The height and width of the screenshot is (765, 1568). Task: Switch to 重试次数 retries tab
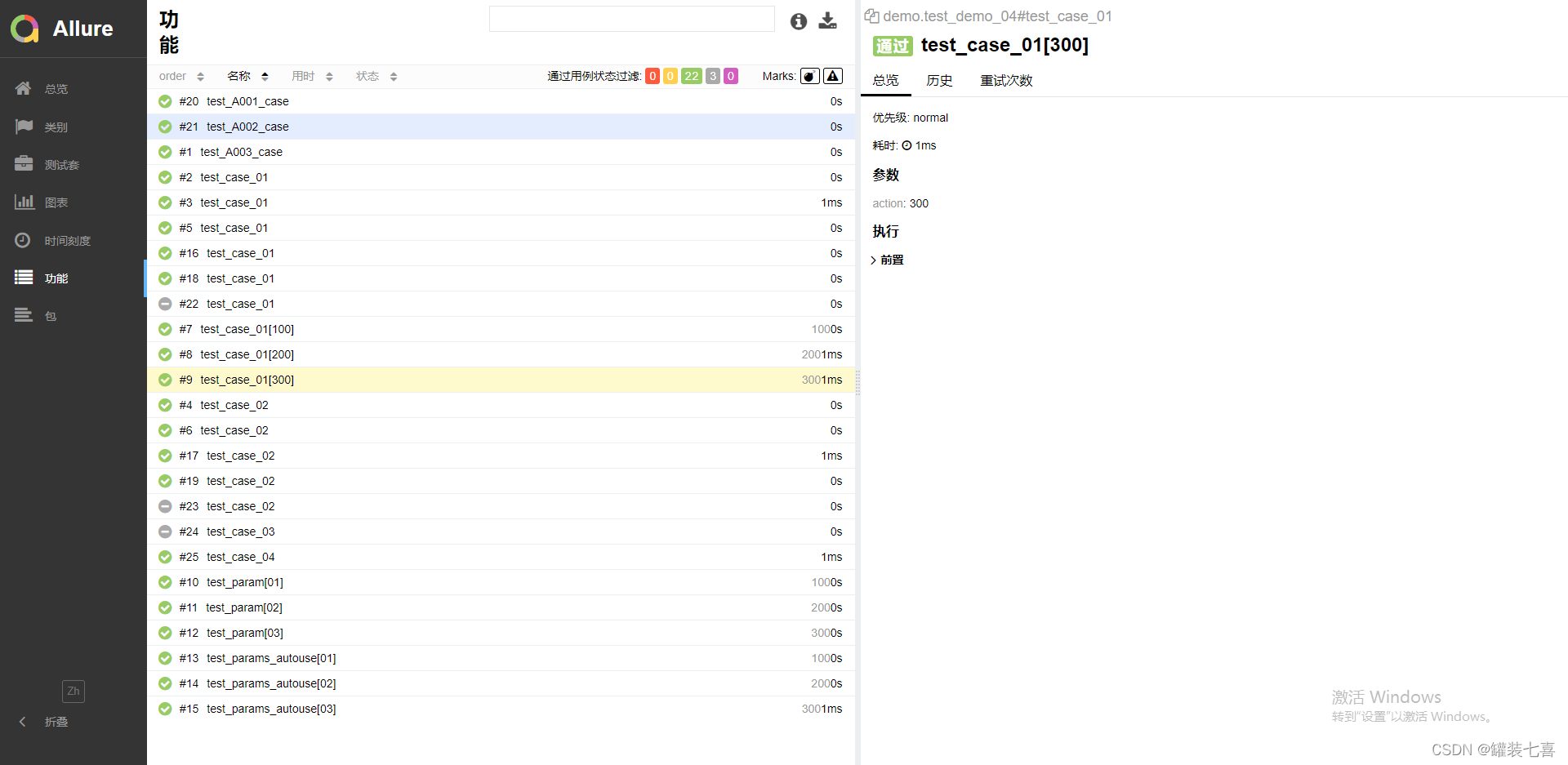tap(1006, 80)
